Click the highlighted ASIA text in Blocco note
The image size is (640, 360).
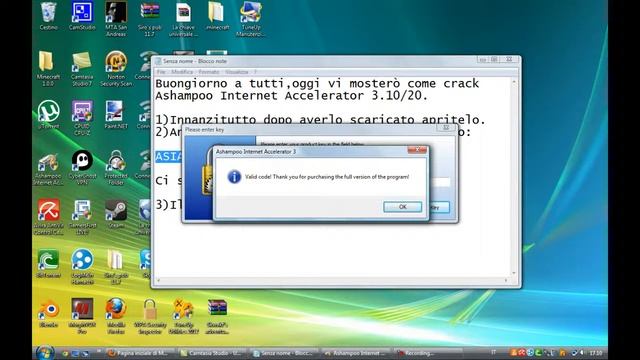pos(169,157)
